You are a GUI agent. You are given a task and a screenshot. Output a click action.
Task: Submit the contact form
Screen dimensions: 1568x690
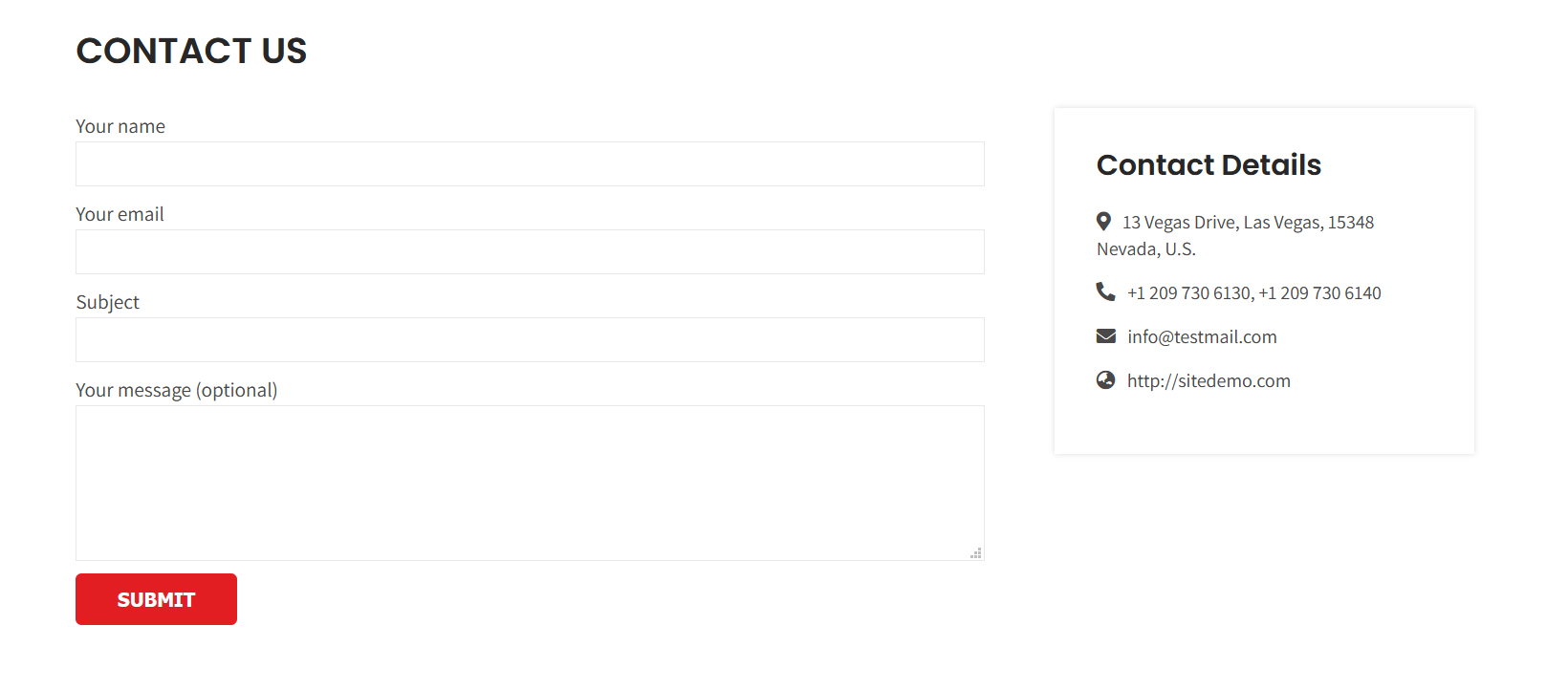(x=156, y=599)
